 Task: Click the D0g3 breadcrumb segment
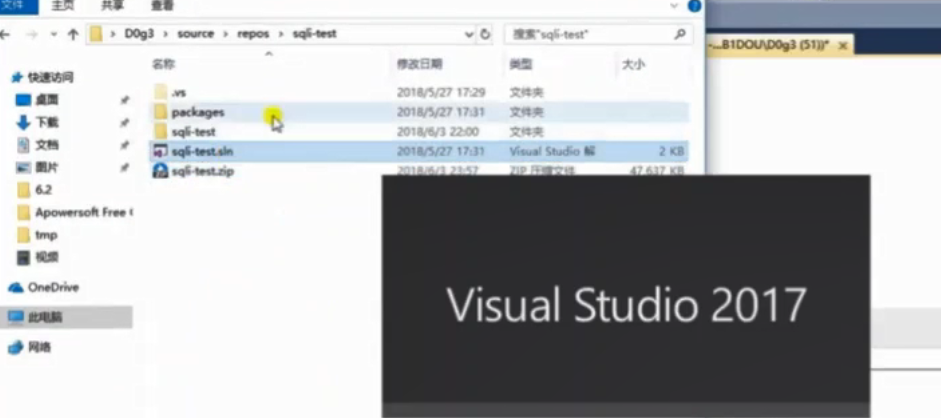coord(139,34)
